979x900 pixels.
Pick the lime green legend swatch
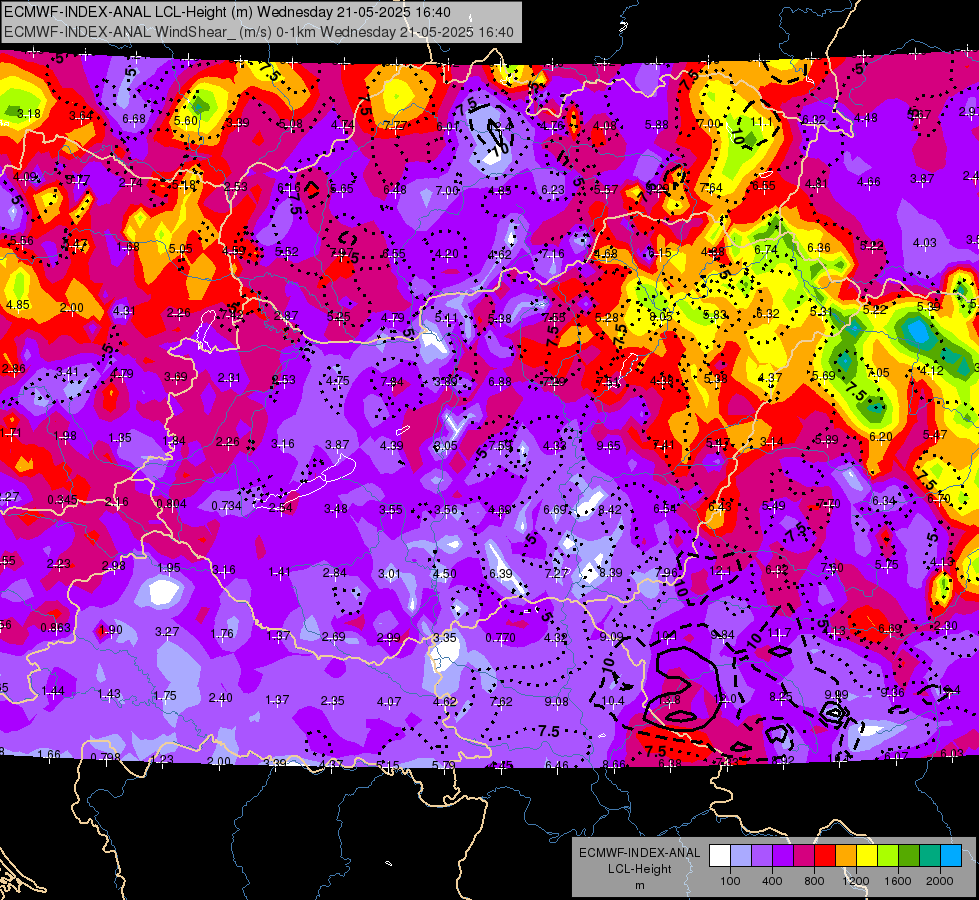click(x=888, y=856)
